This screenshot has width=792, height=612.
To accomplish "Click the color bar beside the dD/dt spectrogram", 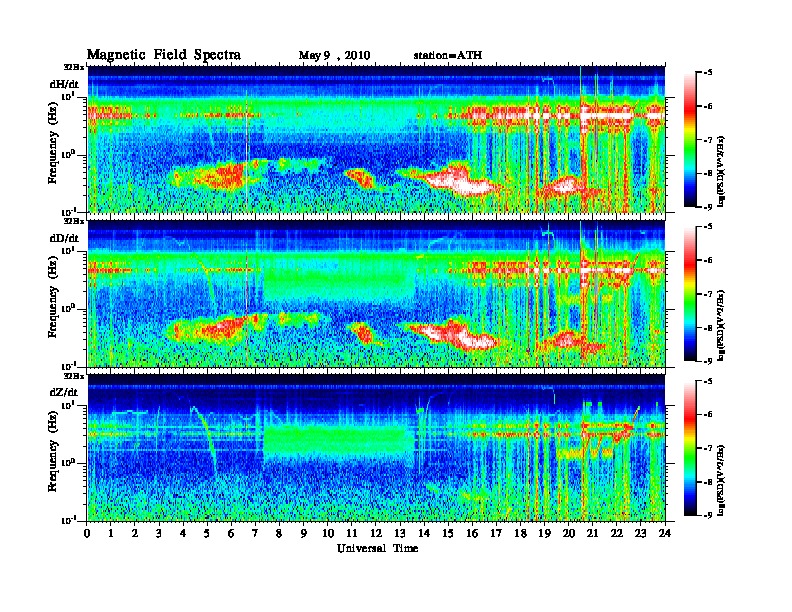I will [690, 294].
